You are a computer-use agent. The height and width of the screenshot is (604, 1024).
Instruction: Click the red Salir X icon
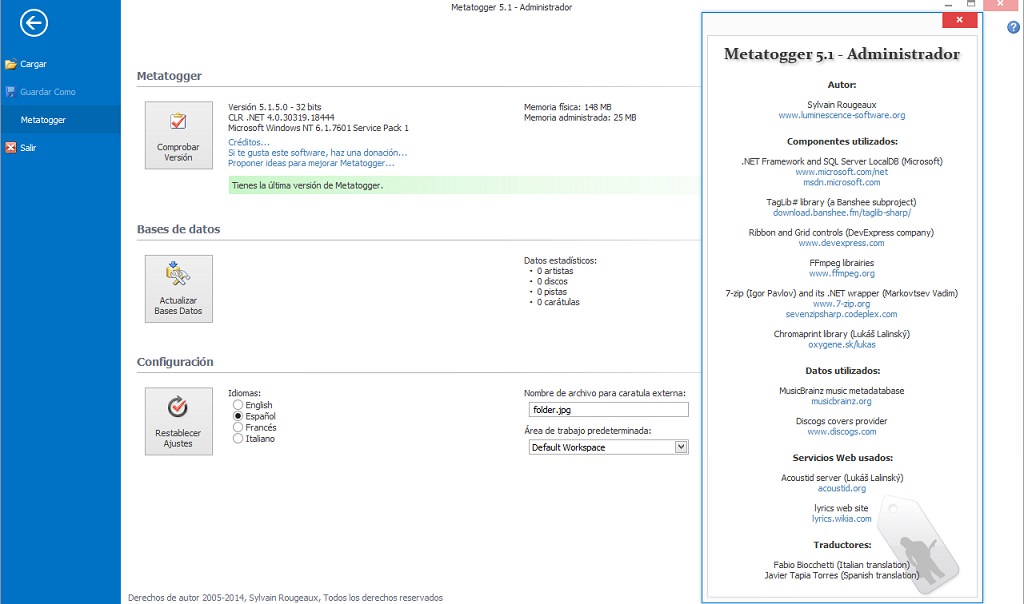click(x=10, y=148)
